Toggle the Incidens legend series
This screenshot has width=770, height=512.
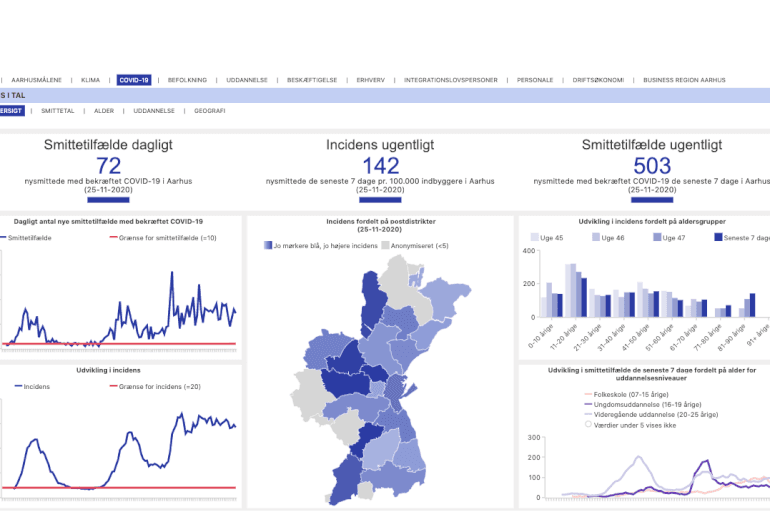tap(35, 386)
